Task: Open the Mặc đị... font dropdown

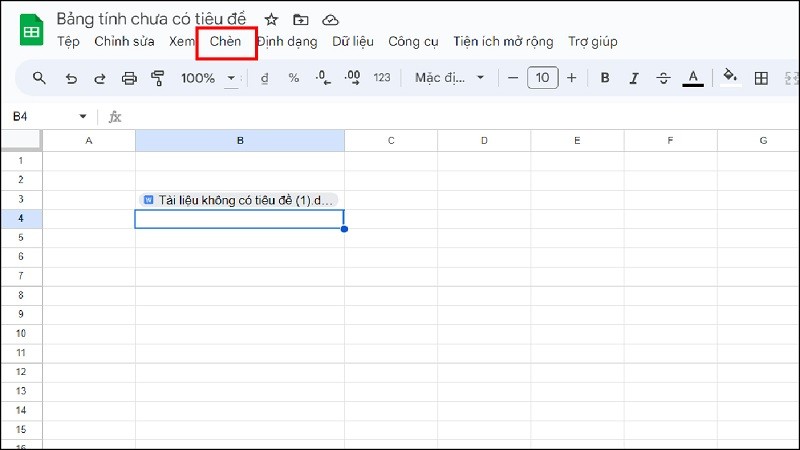Action: pos(449,78)
